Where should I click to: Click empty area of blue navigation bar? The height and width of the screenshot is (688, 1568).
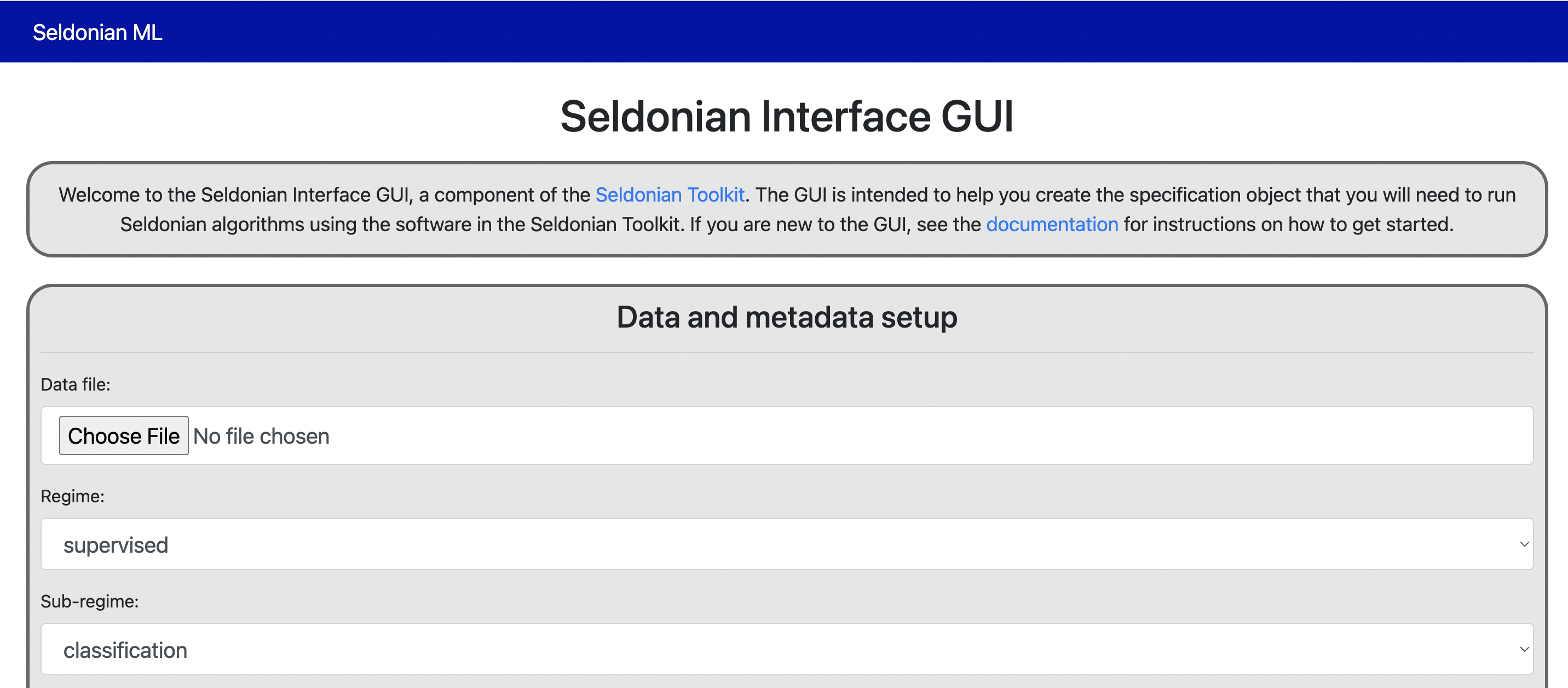852,32
